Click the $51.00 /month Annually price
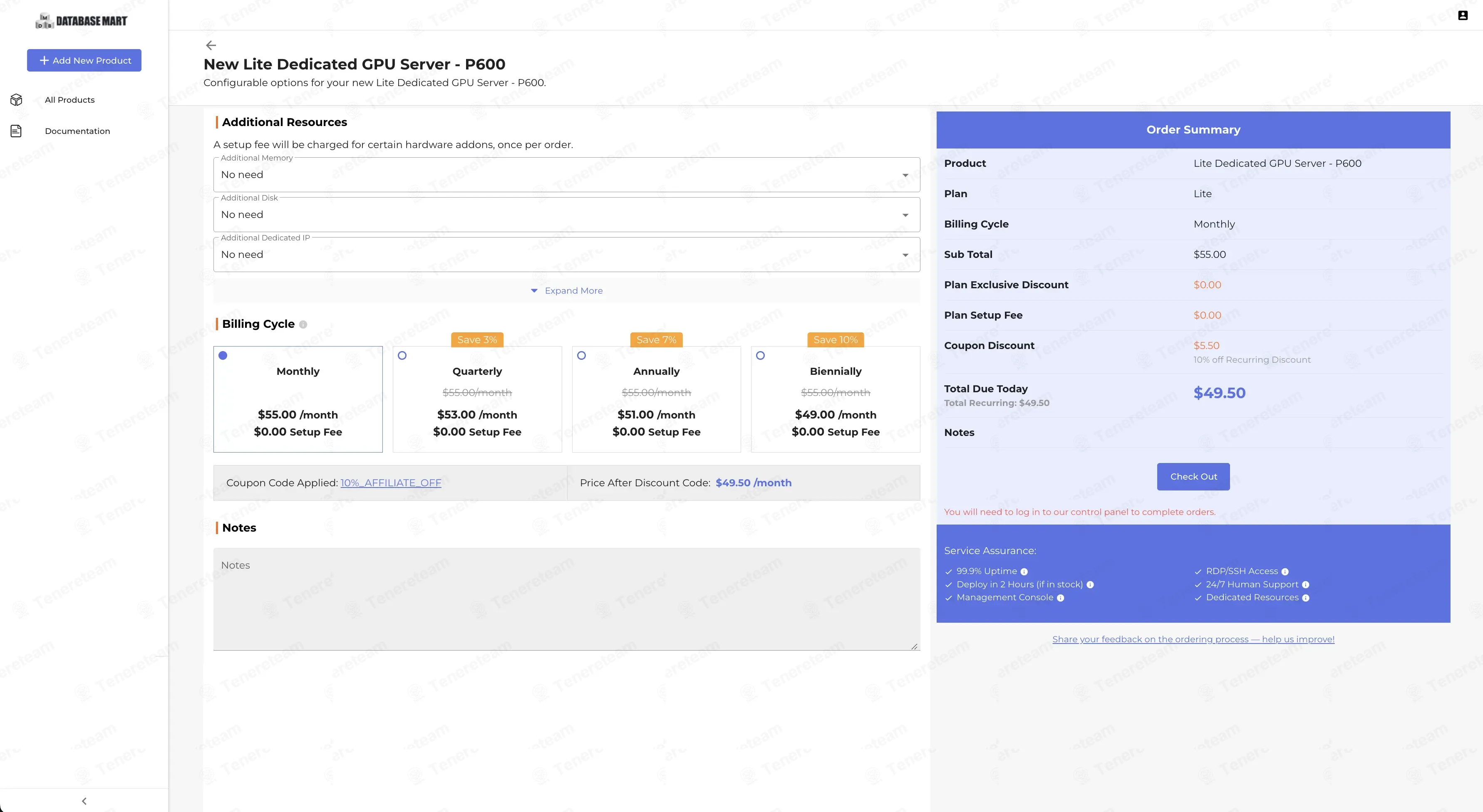 [x=656, y=415]
